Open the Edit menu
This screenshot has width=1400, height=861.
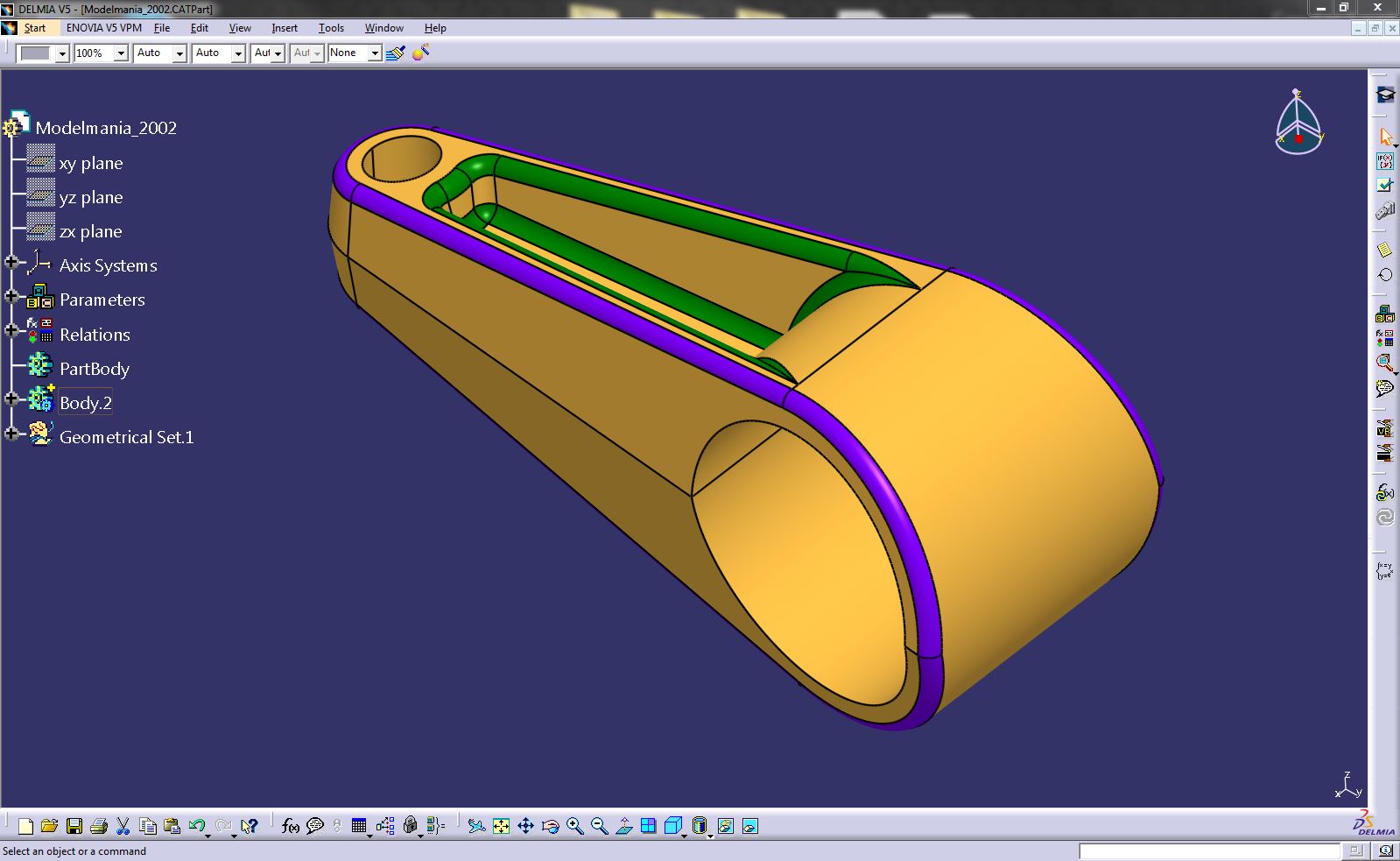point(200,28)
